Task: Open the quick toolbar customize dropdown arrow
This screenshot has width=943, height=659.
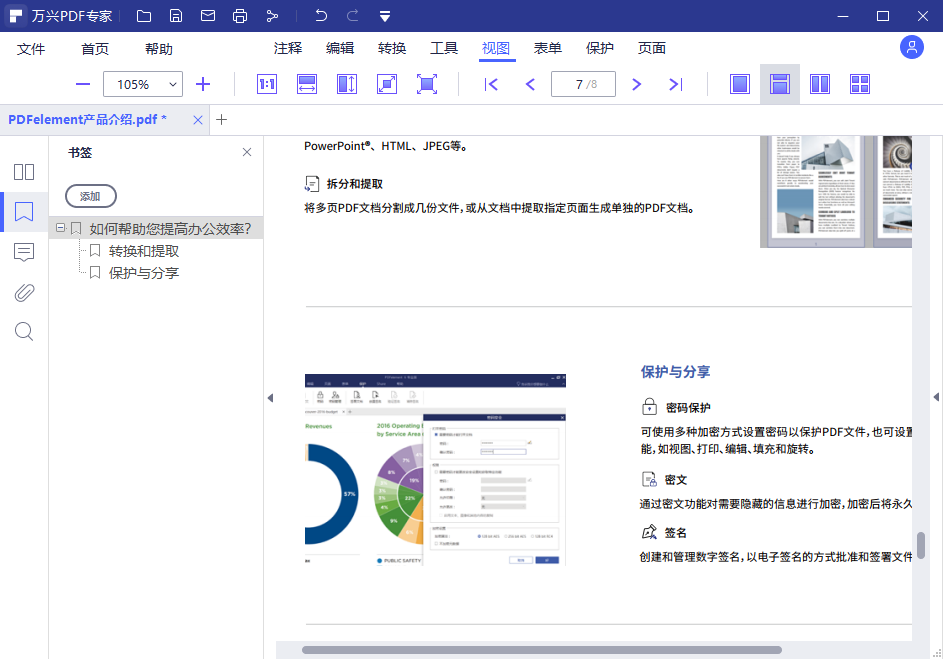Action: point(385,15)
